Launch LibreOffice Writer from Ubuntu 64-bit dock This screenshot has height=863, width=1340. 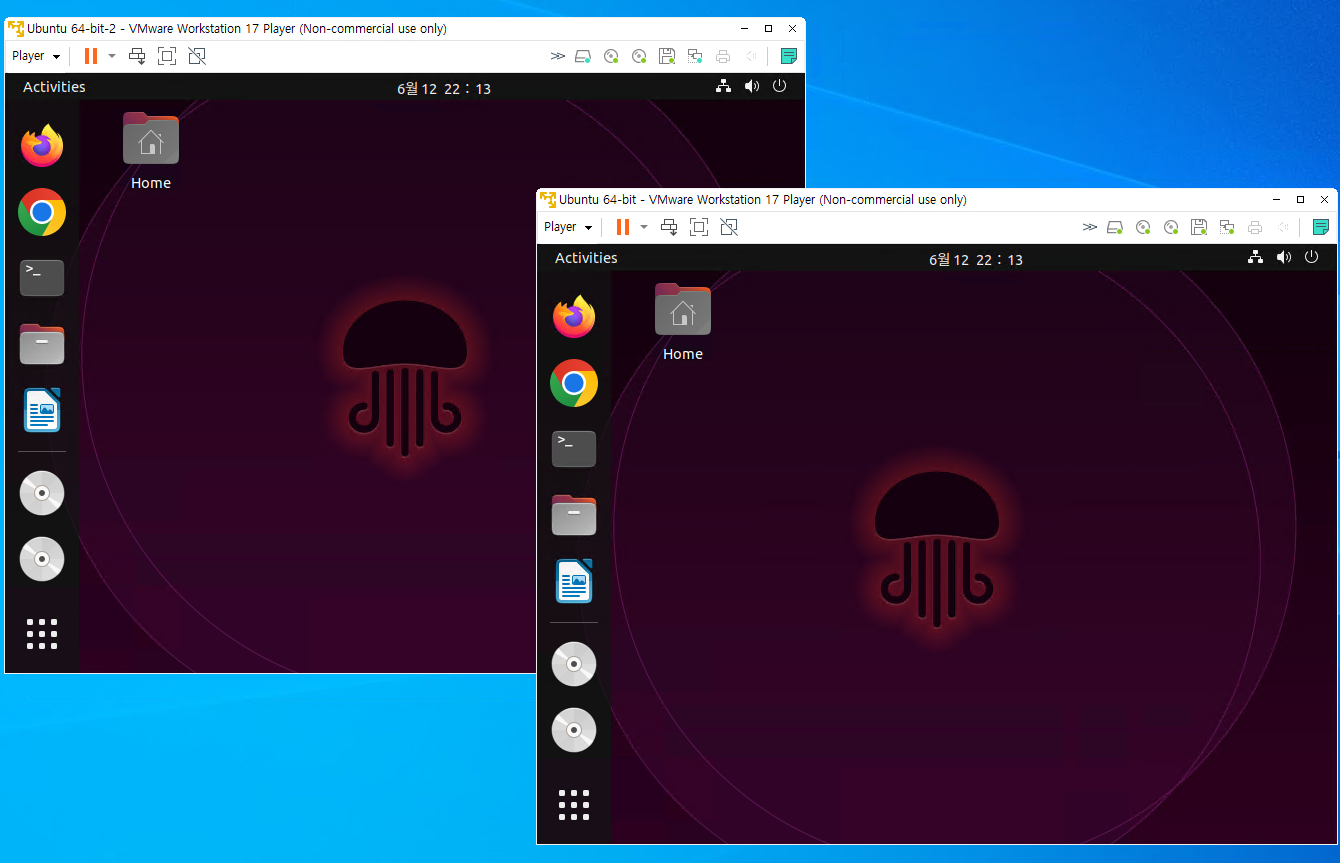[x=574, y=581]
